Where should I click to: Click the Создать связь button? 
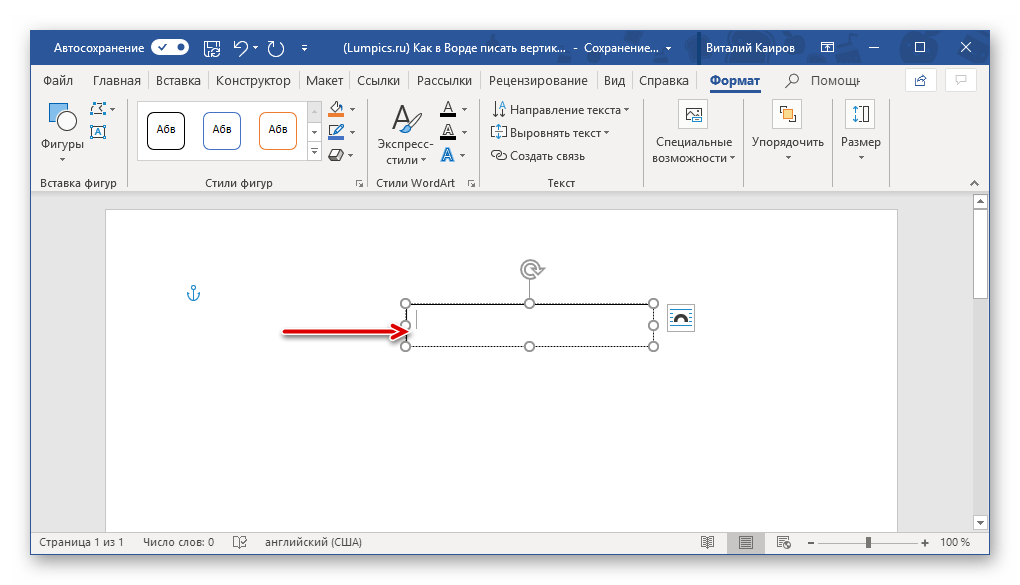click(538, 156)
